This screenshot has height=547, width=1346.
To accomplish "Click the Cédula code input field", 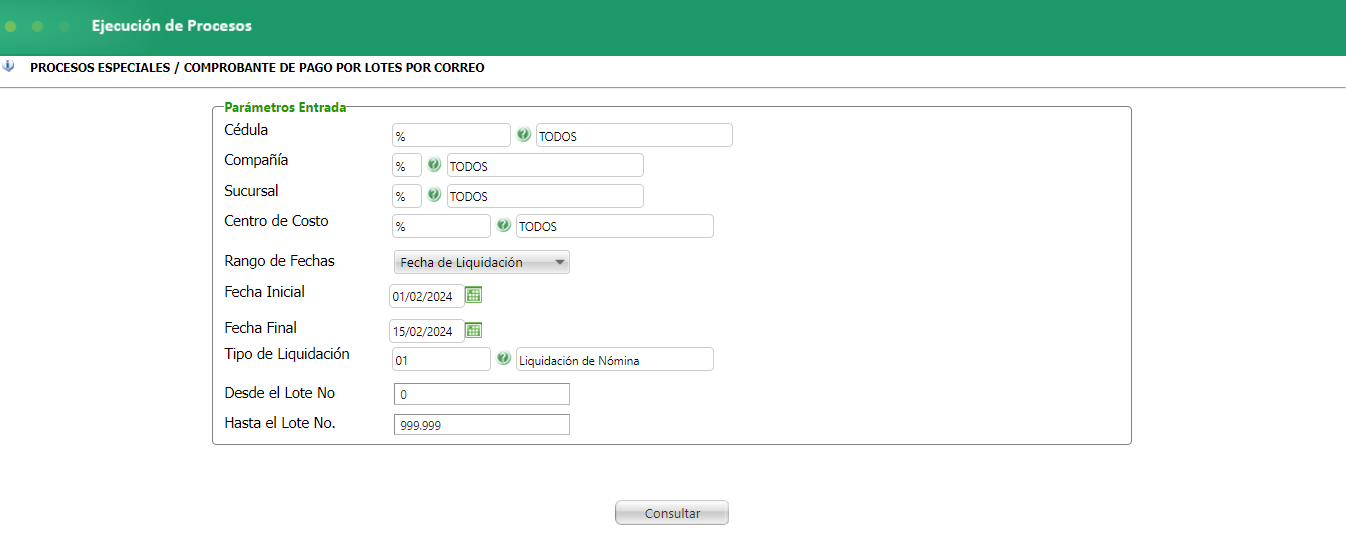I will click(451, 136).
